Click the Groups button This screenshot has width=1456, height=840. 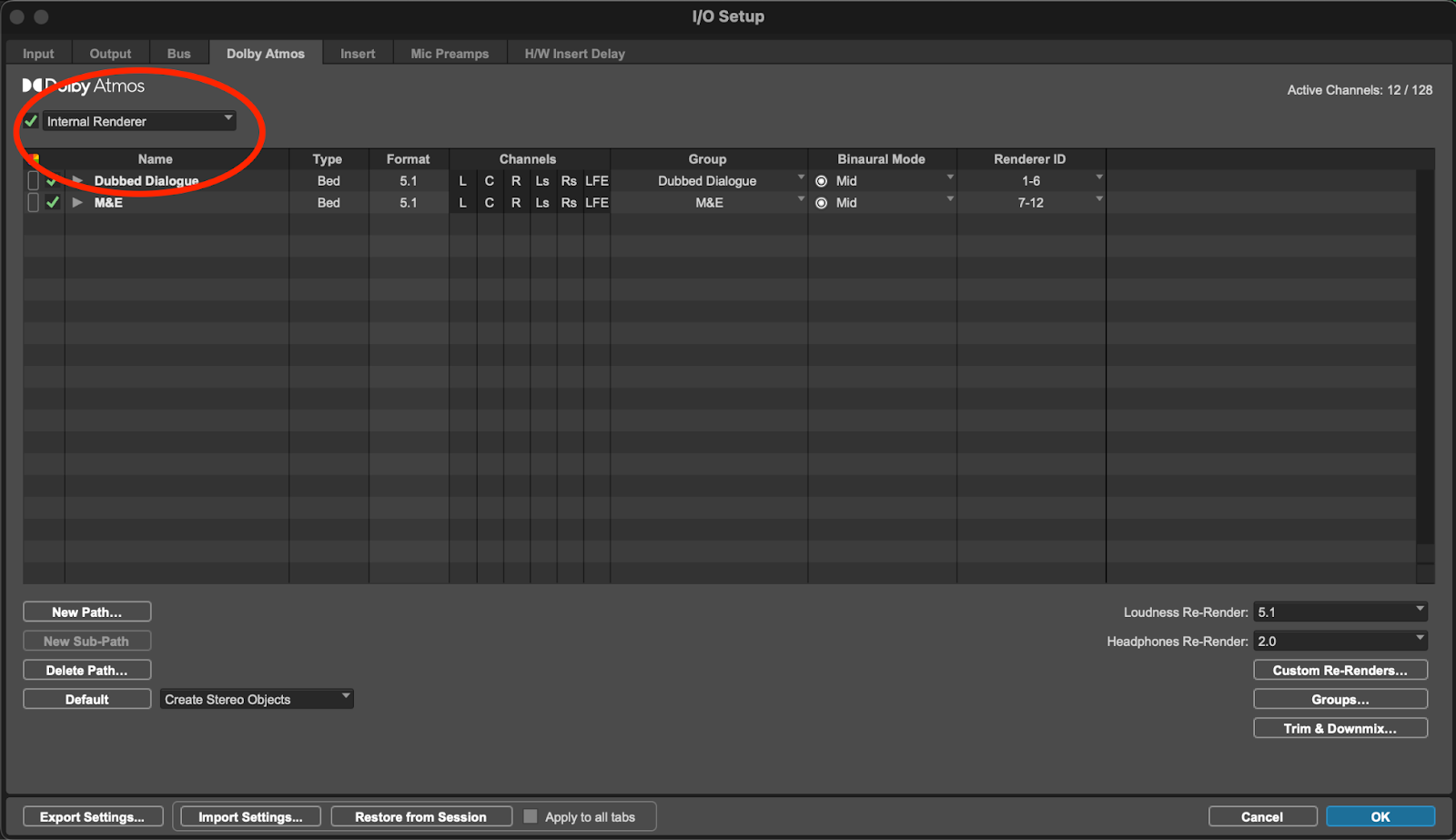pos(1340,700)
